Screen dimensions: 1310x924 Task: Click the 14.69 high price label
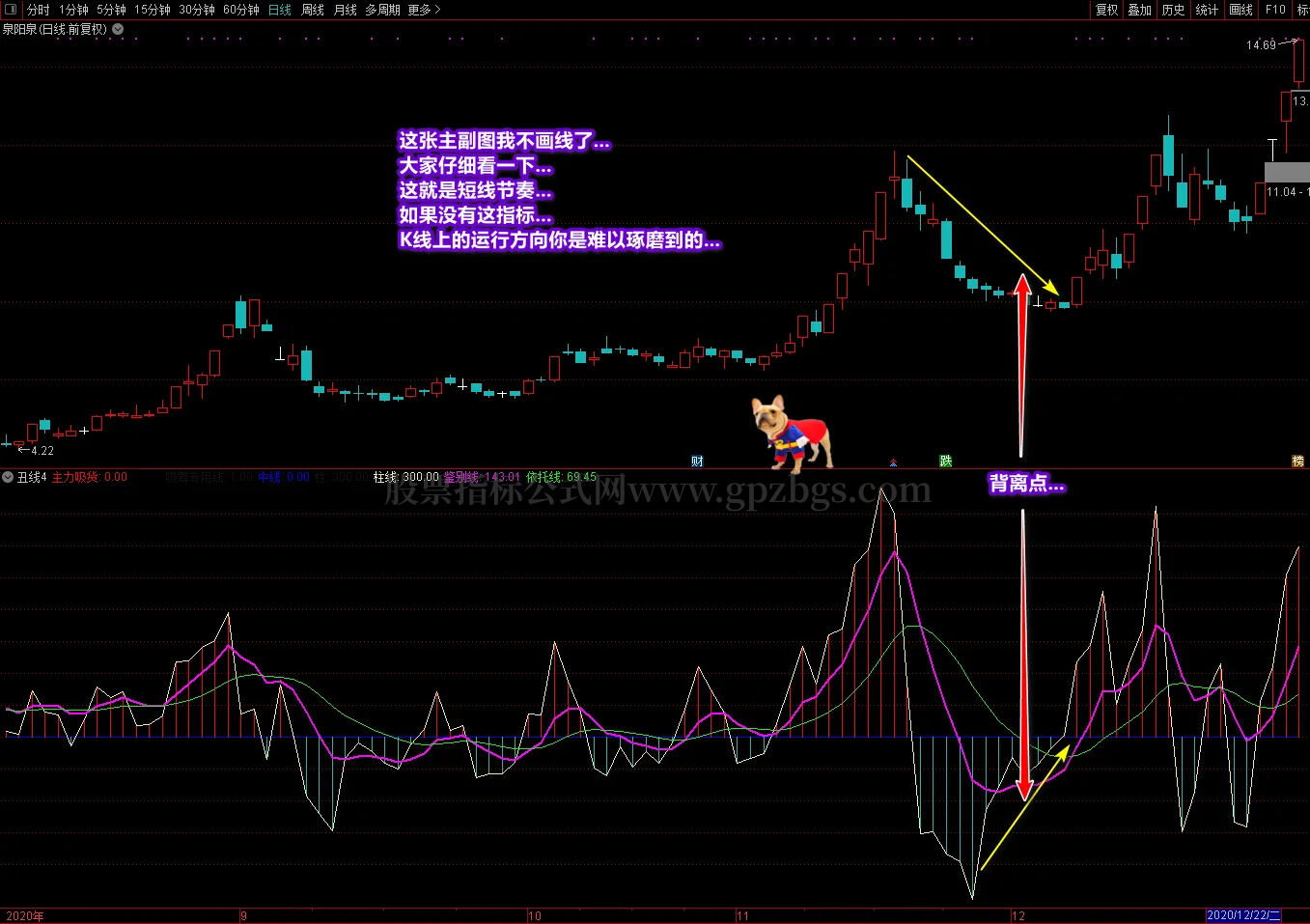tap(1261, 45)
